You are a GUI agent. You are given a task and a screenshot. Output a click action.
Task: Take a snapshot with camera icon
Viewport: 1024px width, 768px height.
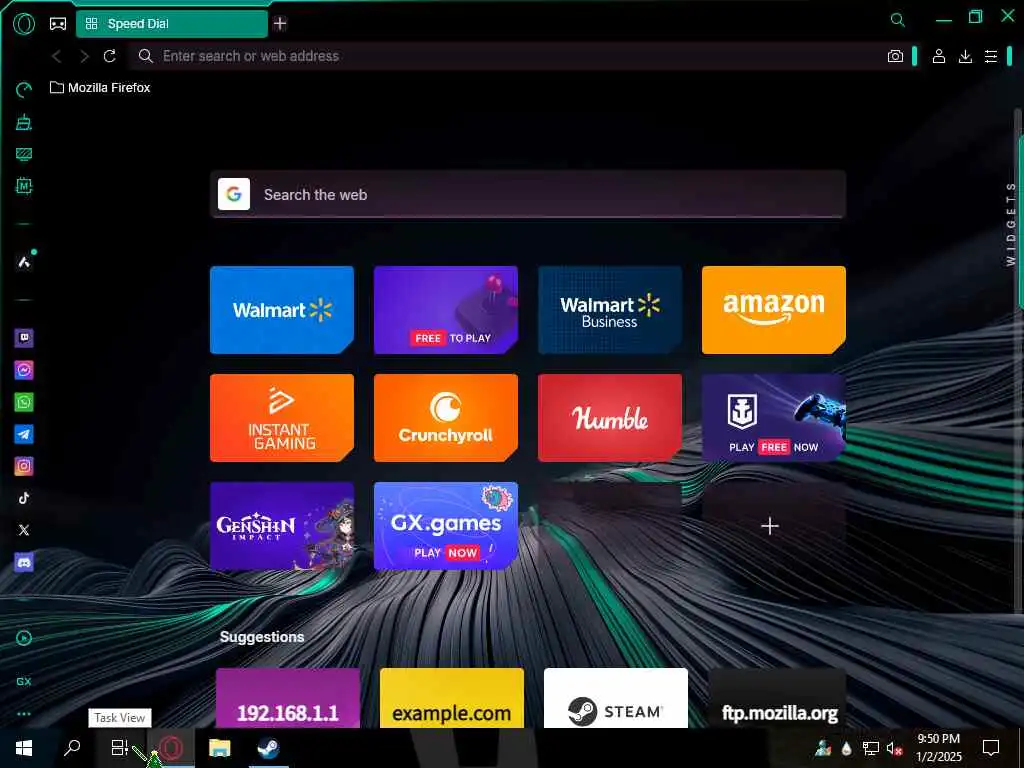click(x=895, y=56)
